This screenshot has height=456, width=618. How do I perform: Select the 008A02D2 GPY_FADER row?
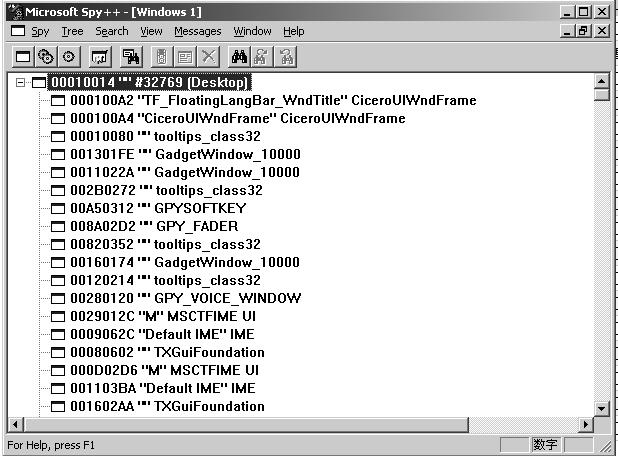(154, 227)
